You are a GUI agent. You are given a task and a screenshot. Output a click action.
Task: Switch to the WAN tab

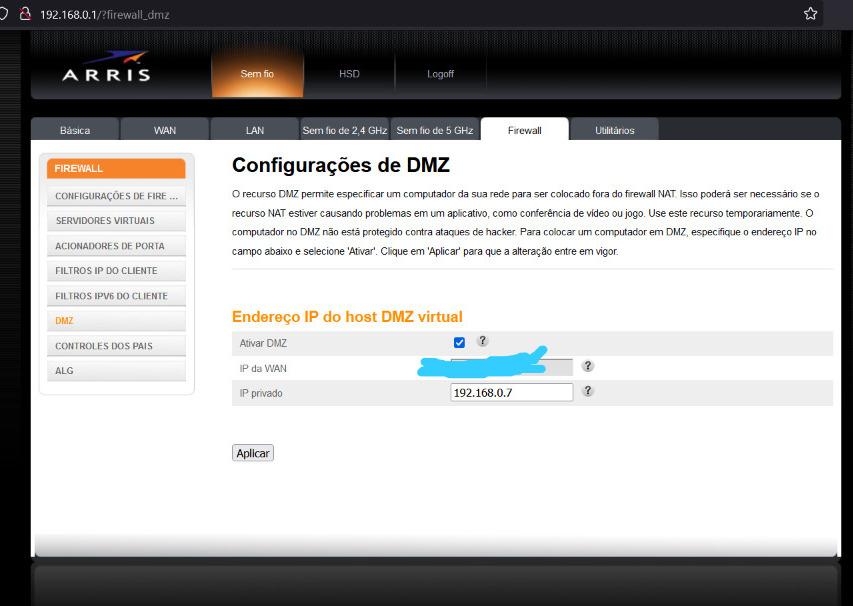tap(165, 130)
